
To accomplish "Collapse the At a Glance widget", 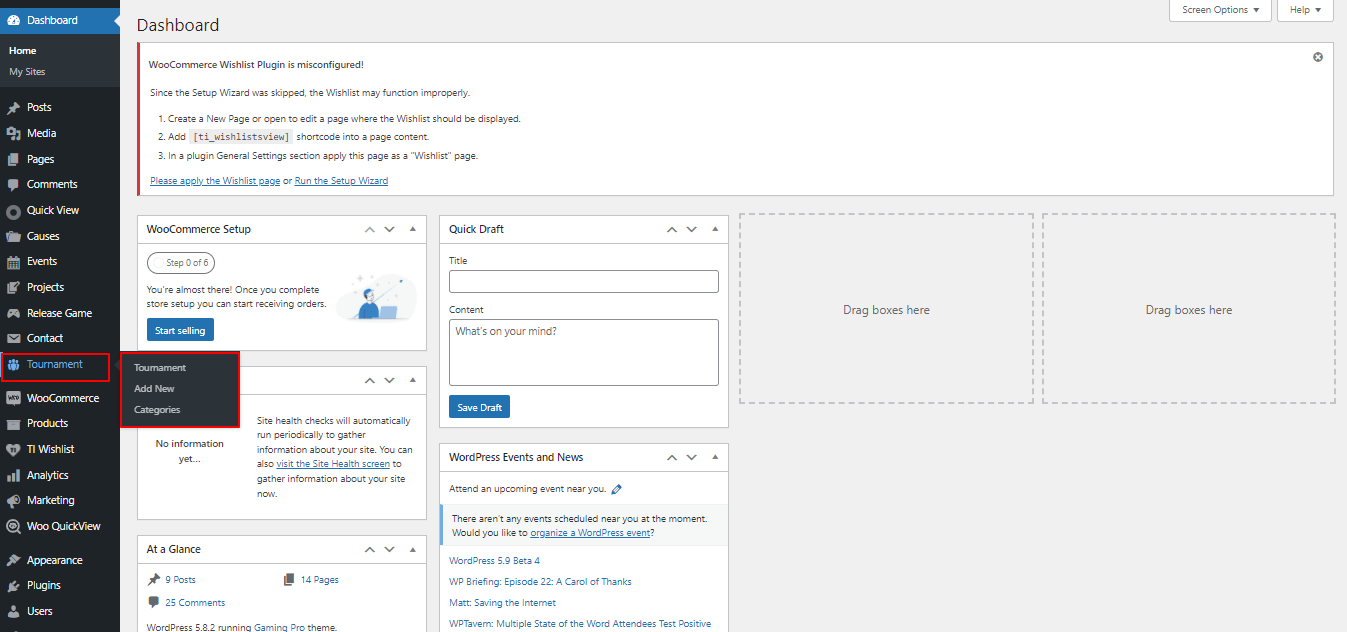I will [412, 549].
